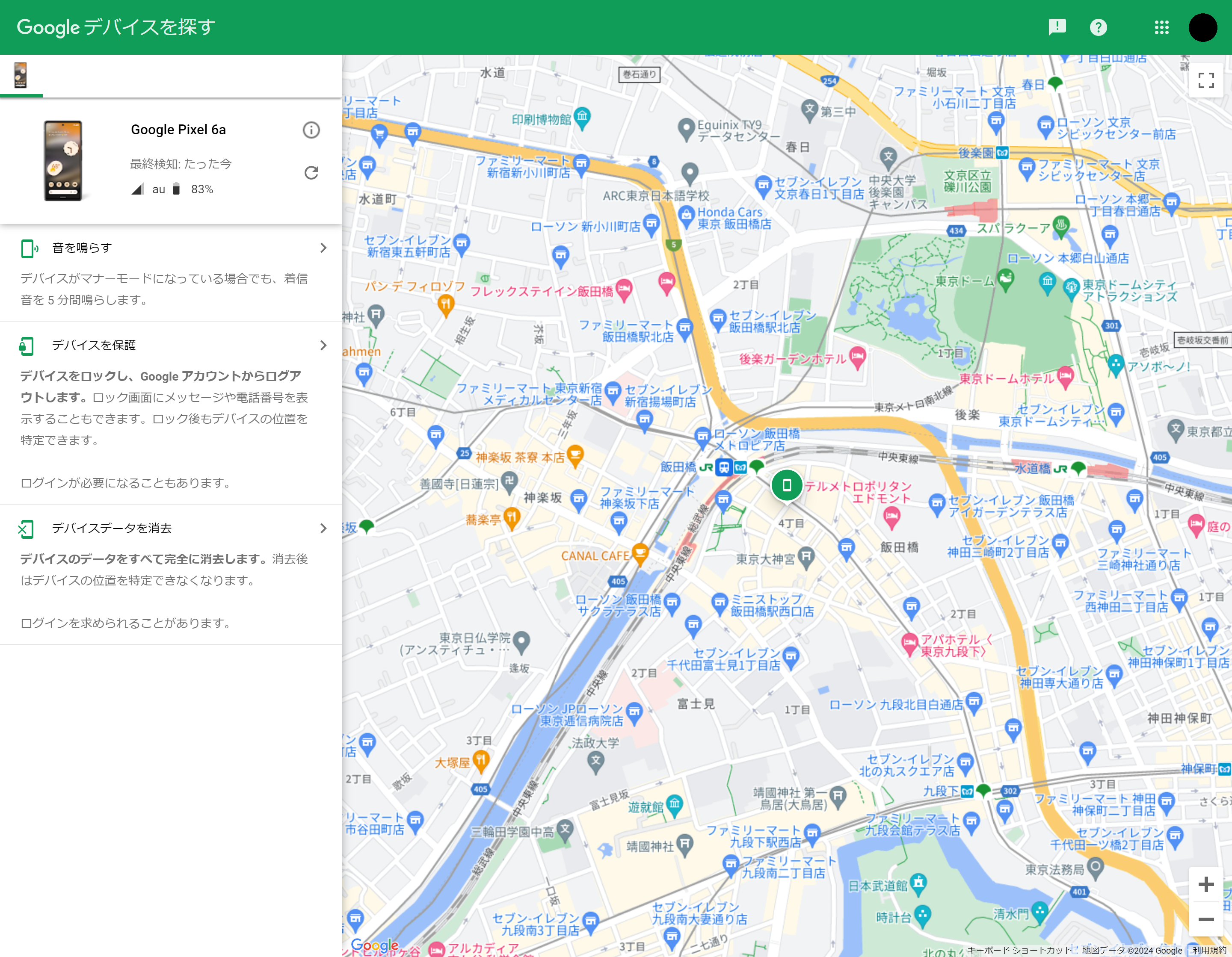The image size is (1232, 957).
Task: Click 後楽園 subway station icon
Action: pyautogui.click(x=1002, y=153)
